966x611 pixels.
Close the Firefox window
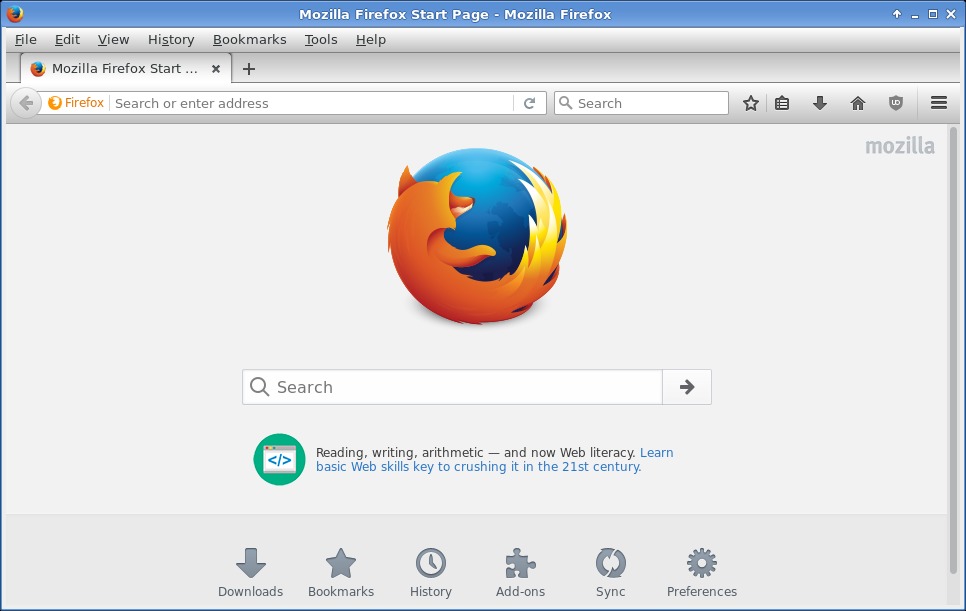[x=951, y=14]
